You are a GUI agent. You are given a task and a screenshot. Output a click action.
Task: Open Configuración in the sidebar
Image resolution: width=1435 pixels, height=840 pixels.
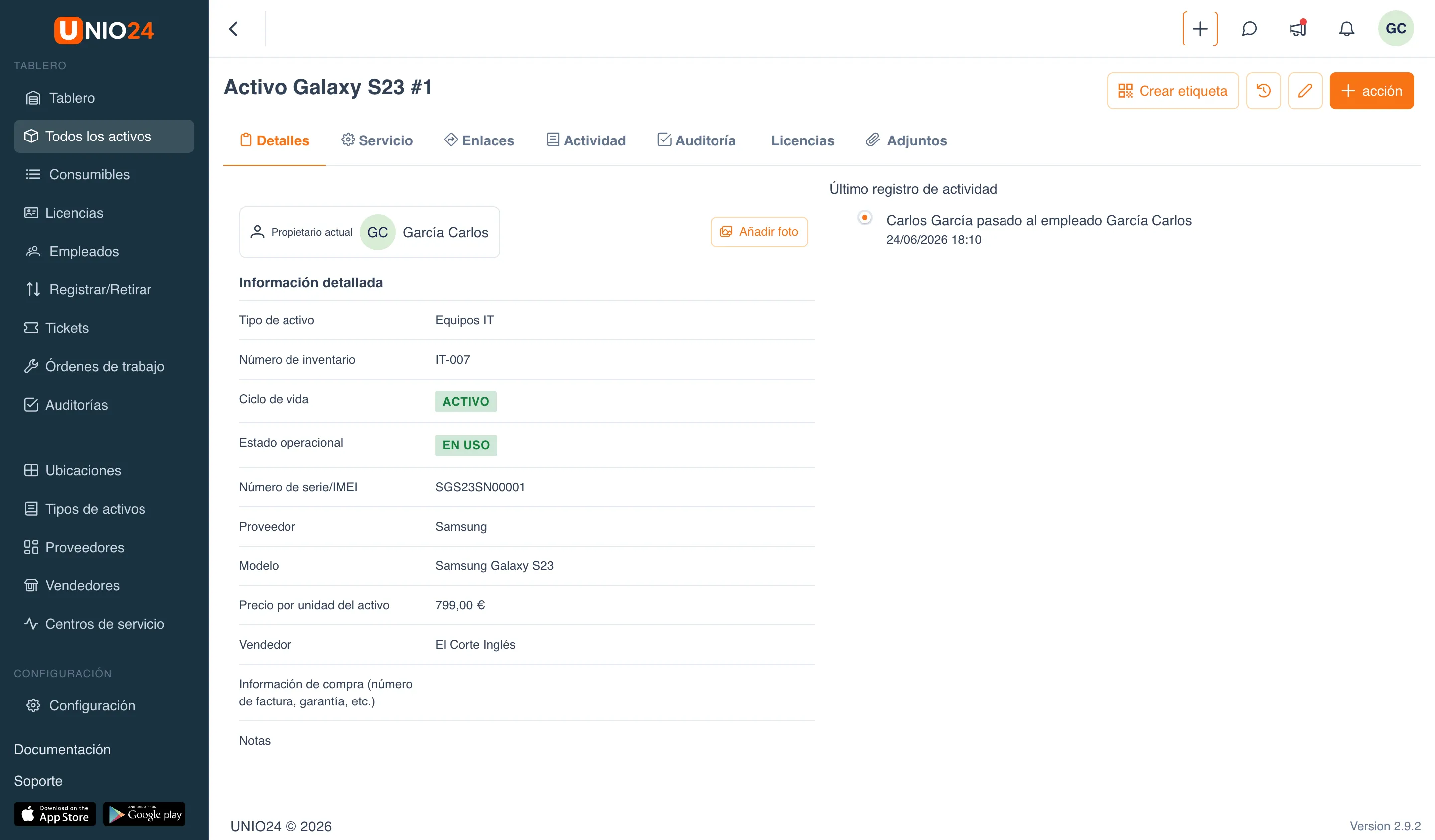pos(104,705)
